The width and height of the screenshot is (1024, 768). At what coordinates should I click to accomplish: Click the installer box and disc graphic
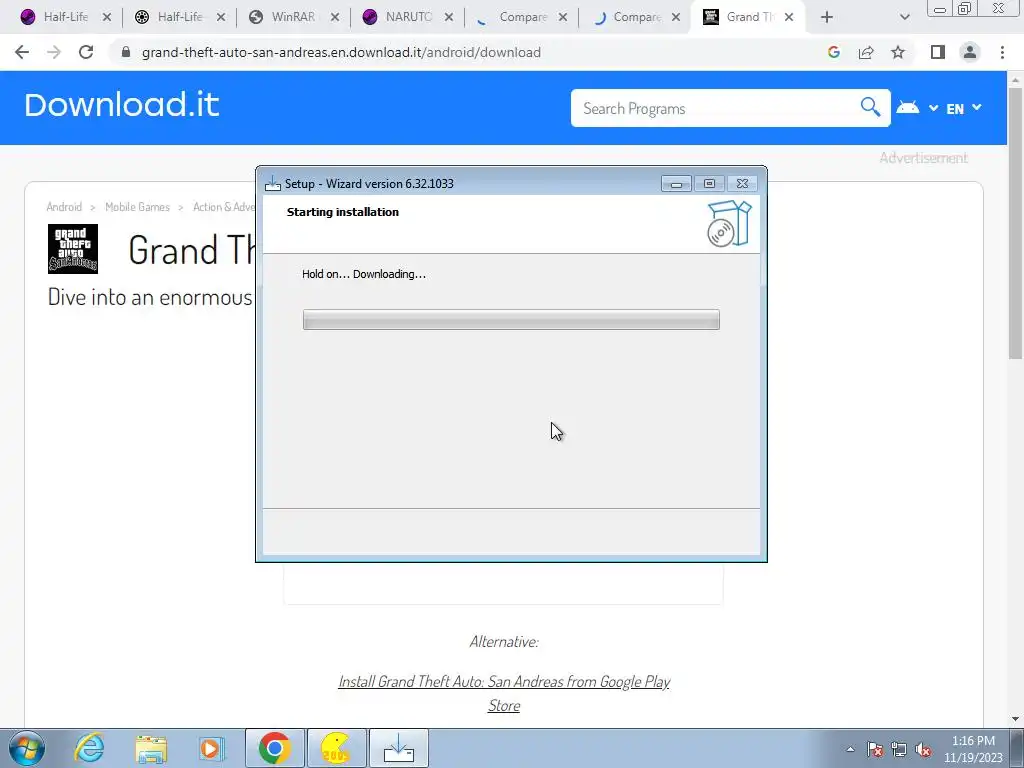[x=729, y=223]
